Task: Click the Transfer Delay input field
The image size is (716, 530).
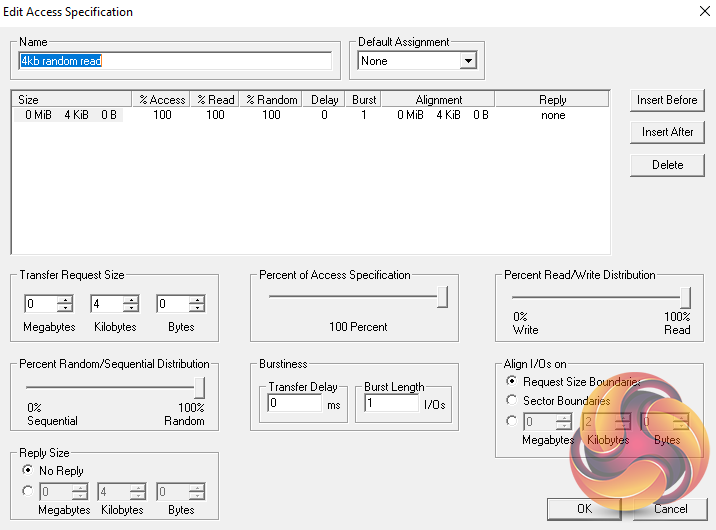Action: (295, 404)
